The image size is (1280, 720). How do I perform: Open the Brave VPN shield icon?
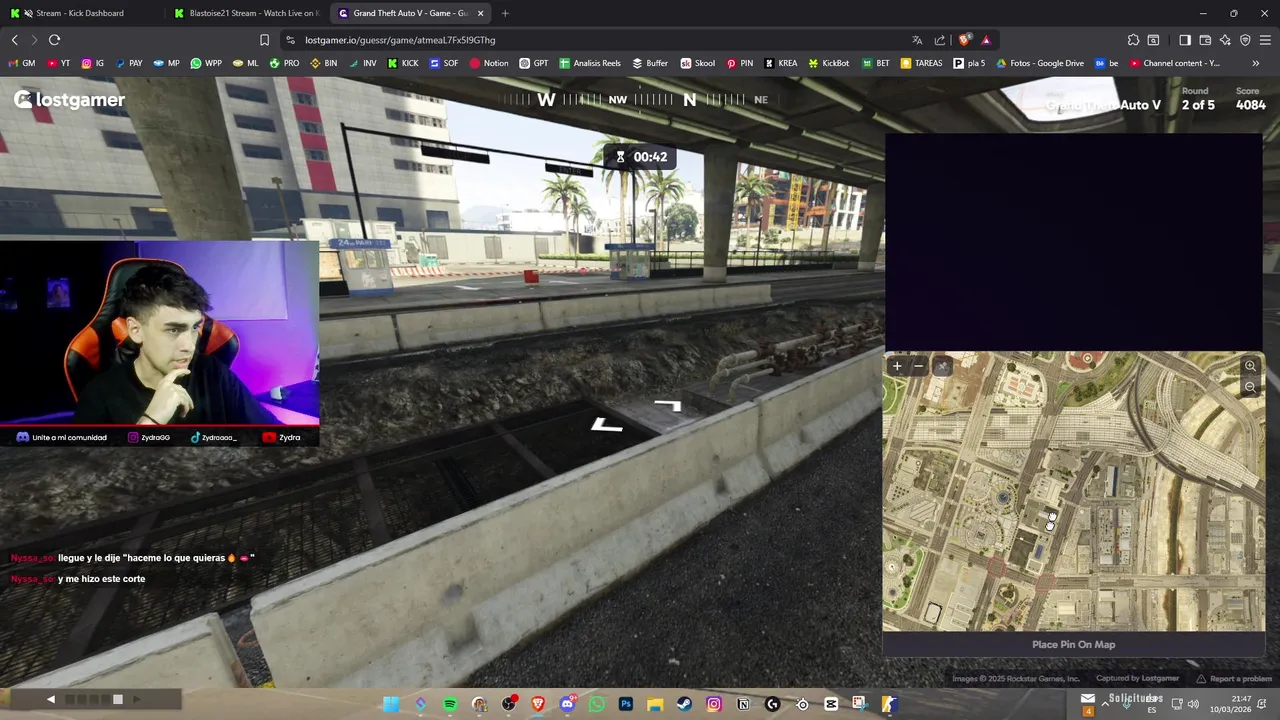(x=1245, y=40)
